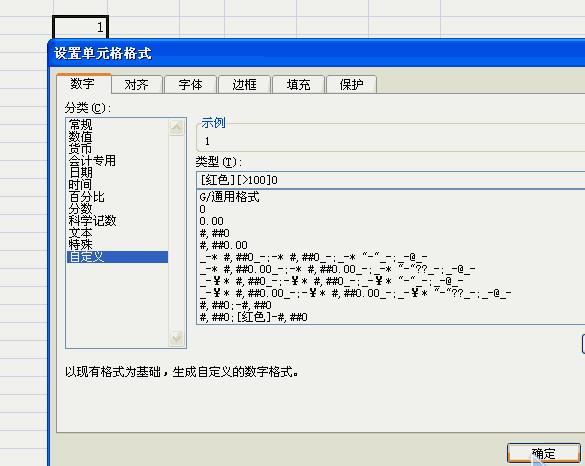Select 分数 category
This screenshot has width=585, height=466.
point(117,209)
